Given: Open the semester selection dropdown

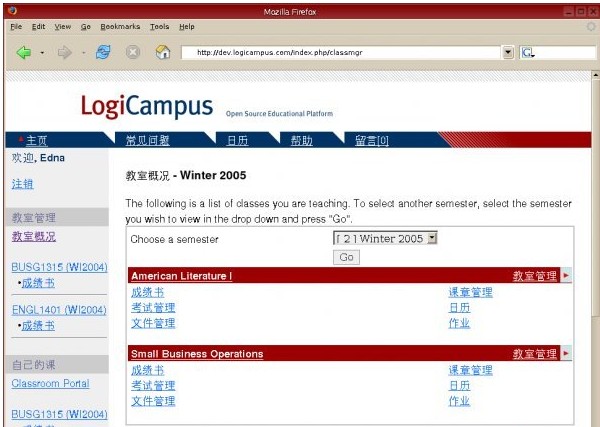Looking at the screenshot, I should coord(432,238).
